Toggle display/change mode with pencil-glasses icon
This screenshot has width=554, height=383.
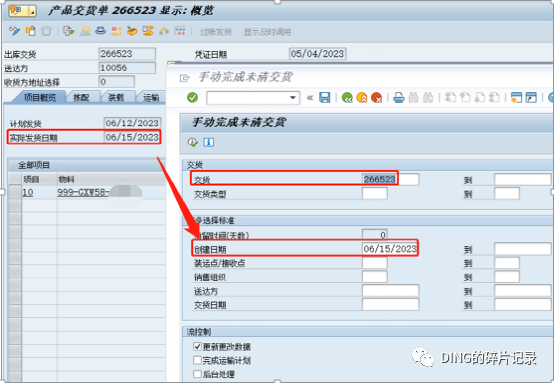[x=14, y=31]
